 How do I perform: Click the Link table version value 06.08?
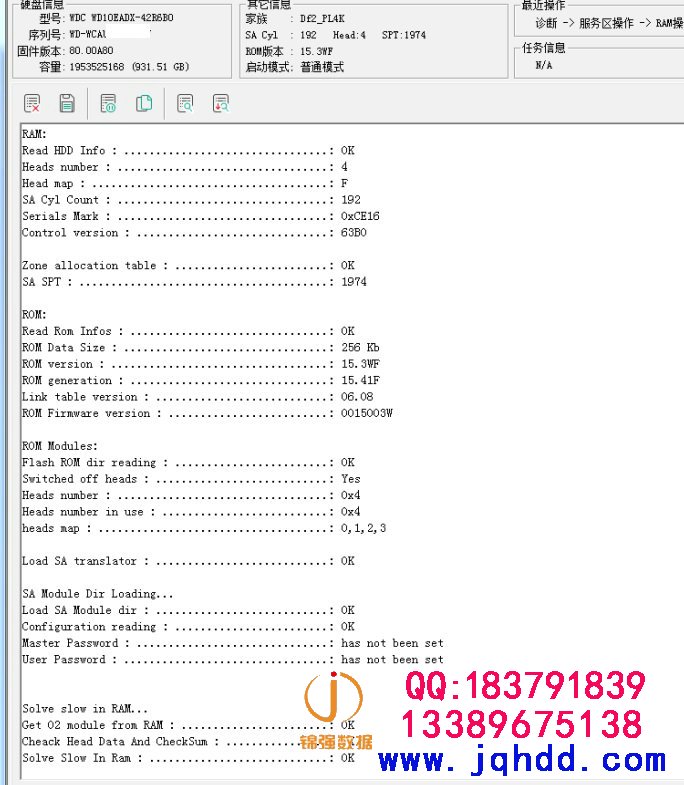tap(357, 397)
